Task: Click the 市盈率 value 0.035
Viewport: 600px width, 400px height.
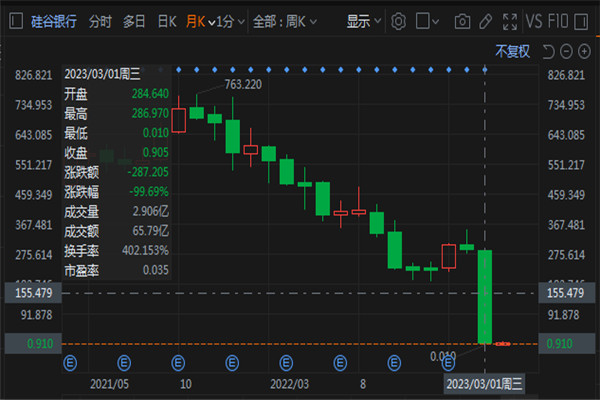Action: point(156,270)
